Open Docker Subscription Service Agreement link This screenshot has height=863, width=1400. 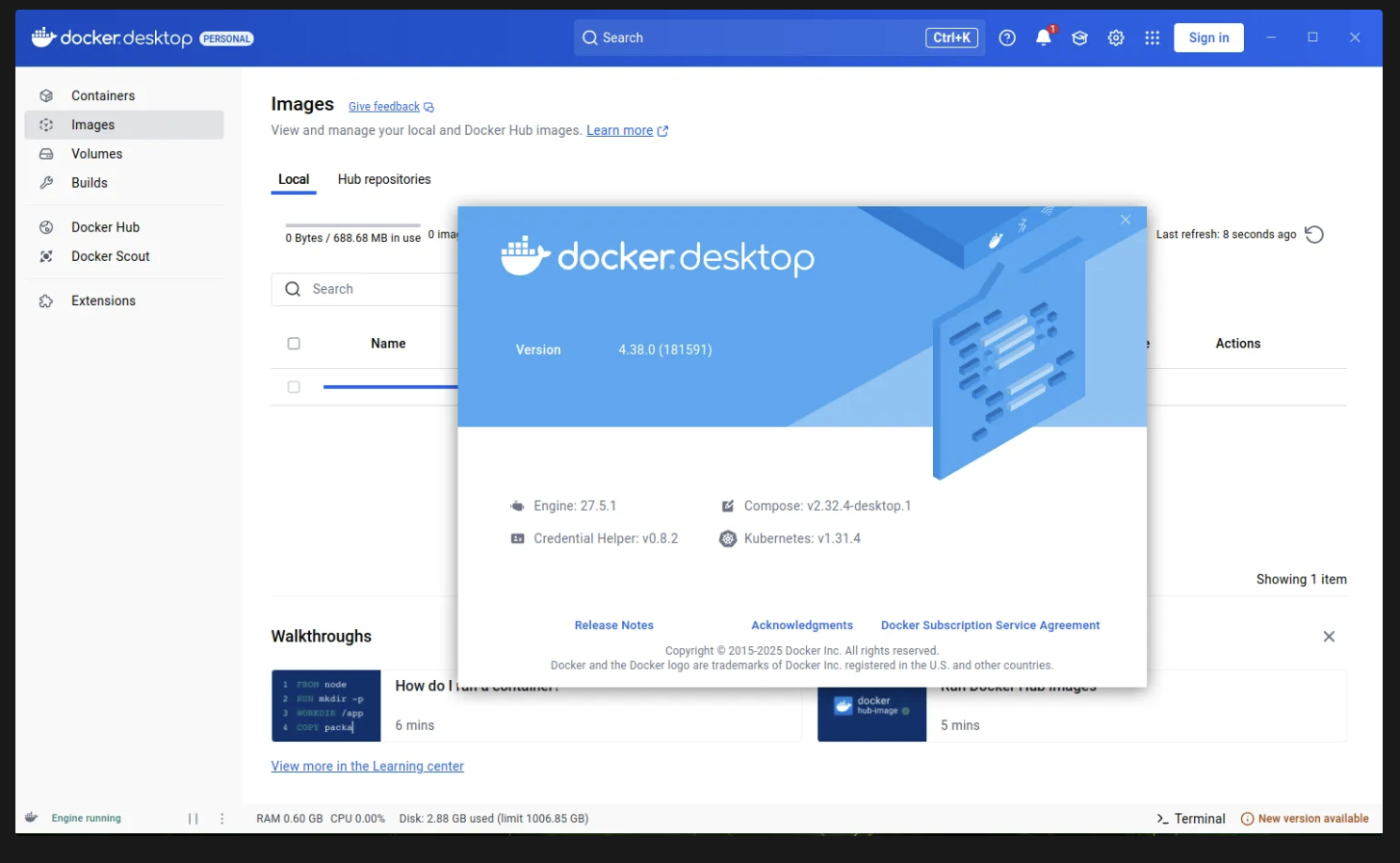(x=991, y=625)
